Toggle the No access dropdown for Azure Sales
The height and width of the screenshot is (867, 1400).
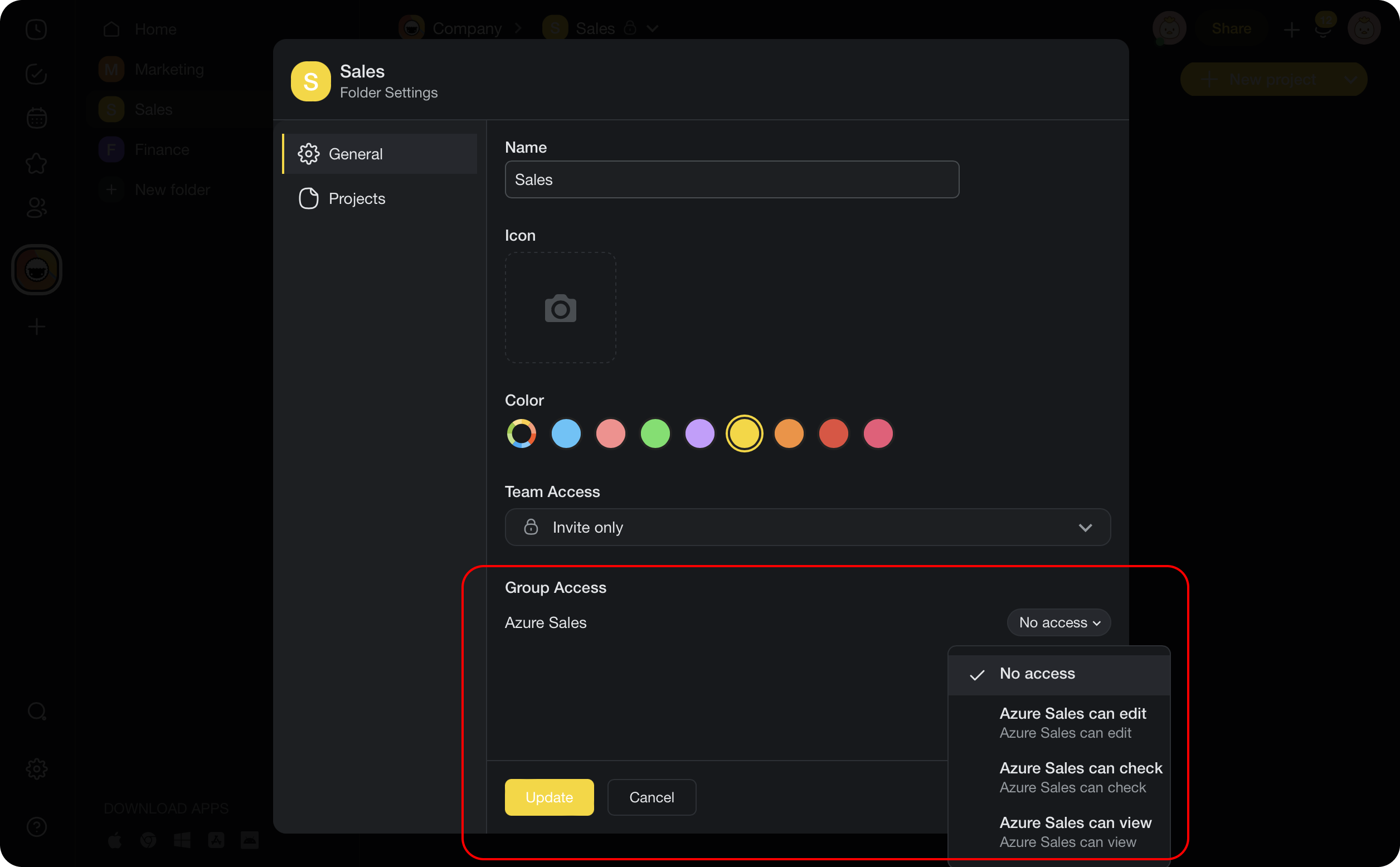pos(1058,622)
